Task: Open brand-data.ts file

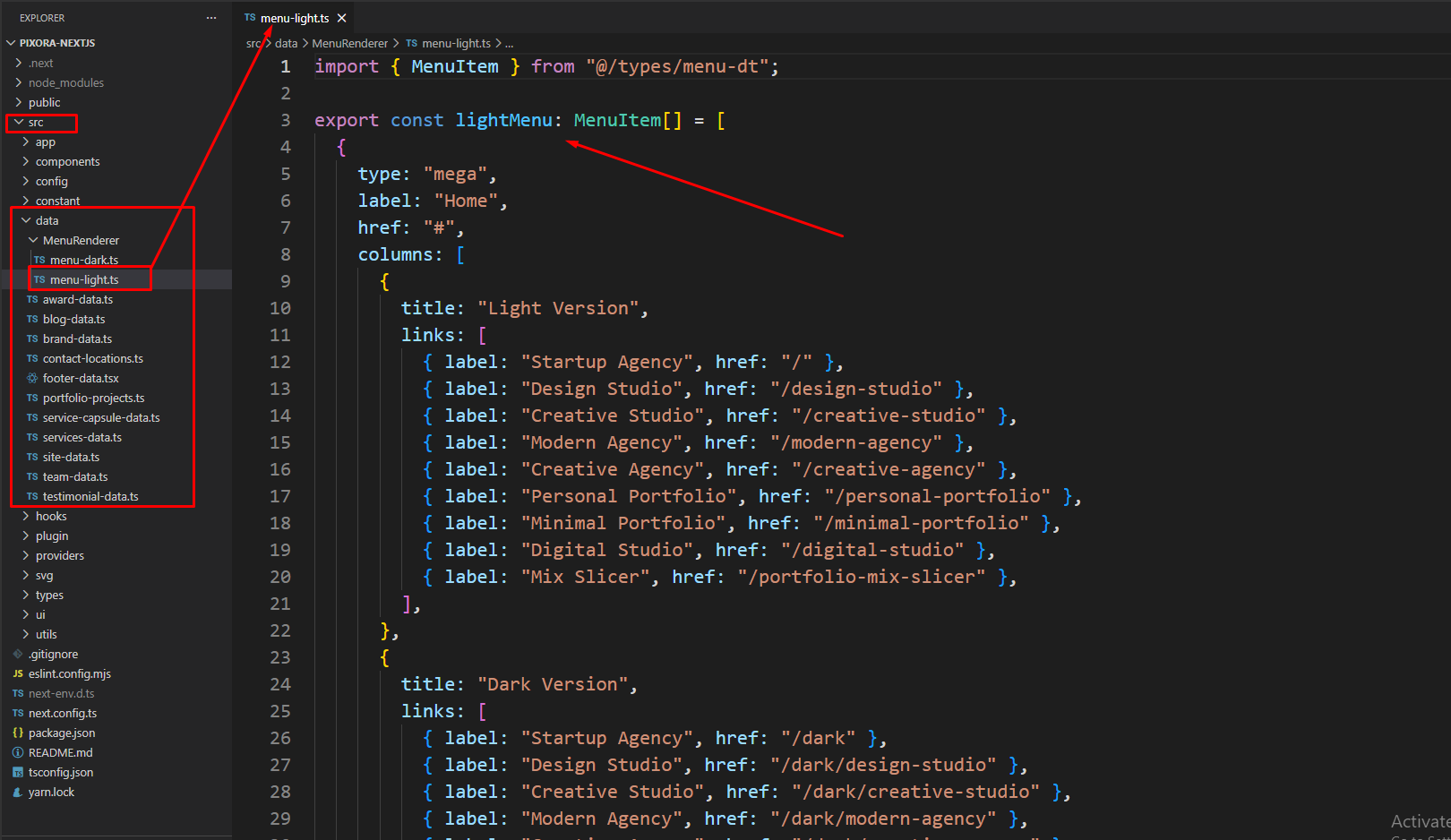Action: click(x=77, y=339)
